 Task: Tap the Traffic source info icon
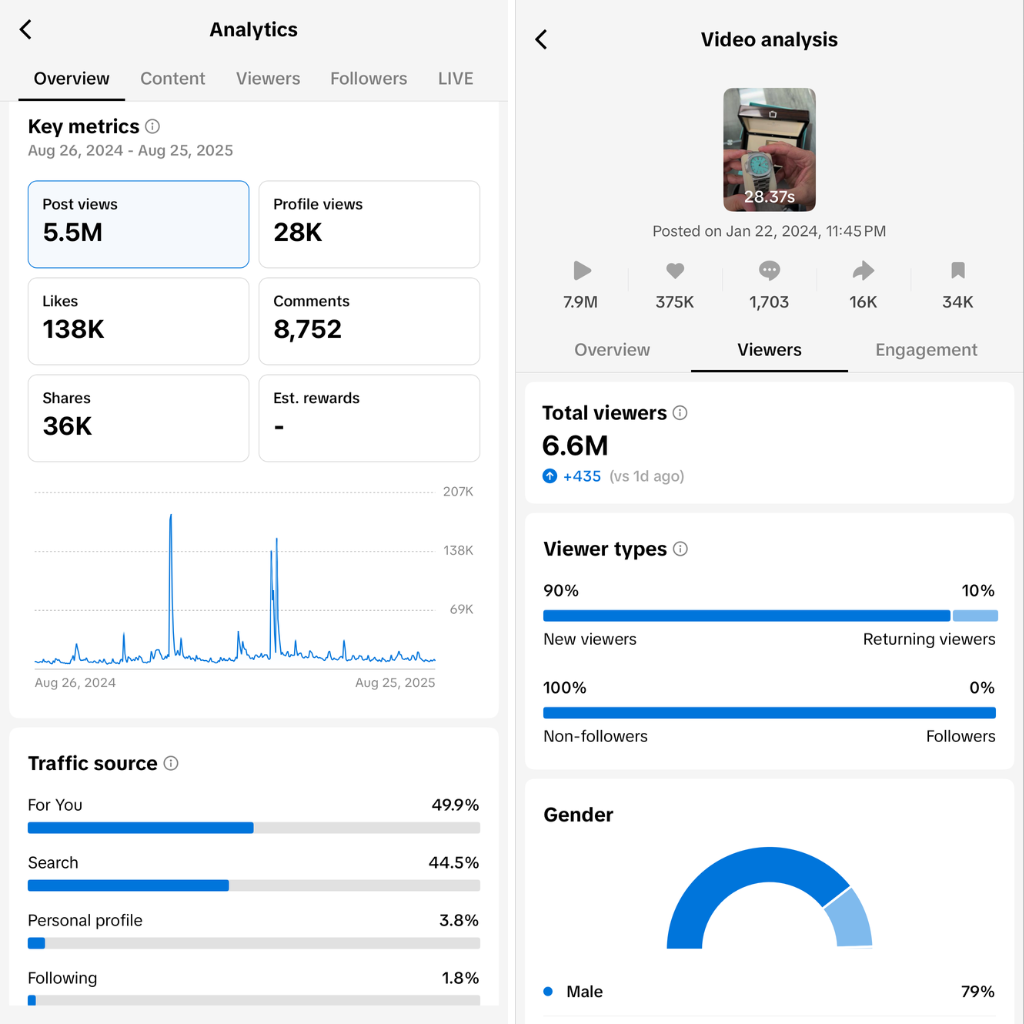[x=171, y=764]
